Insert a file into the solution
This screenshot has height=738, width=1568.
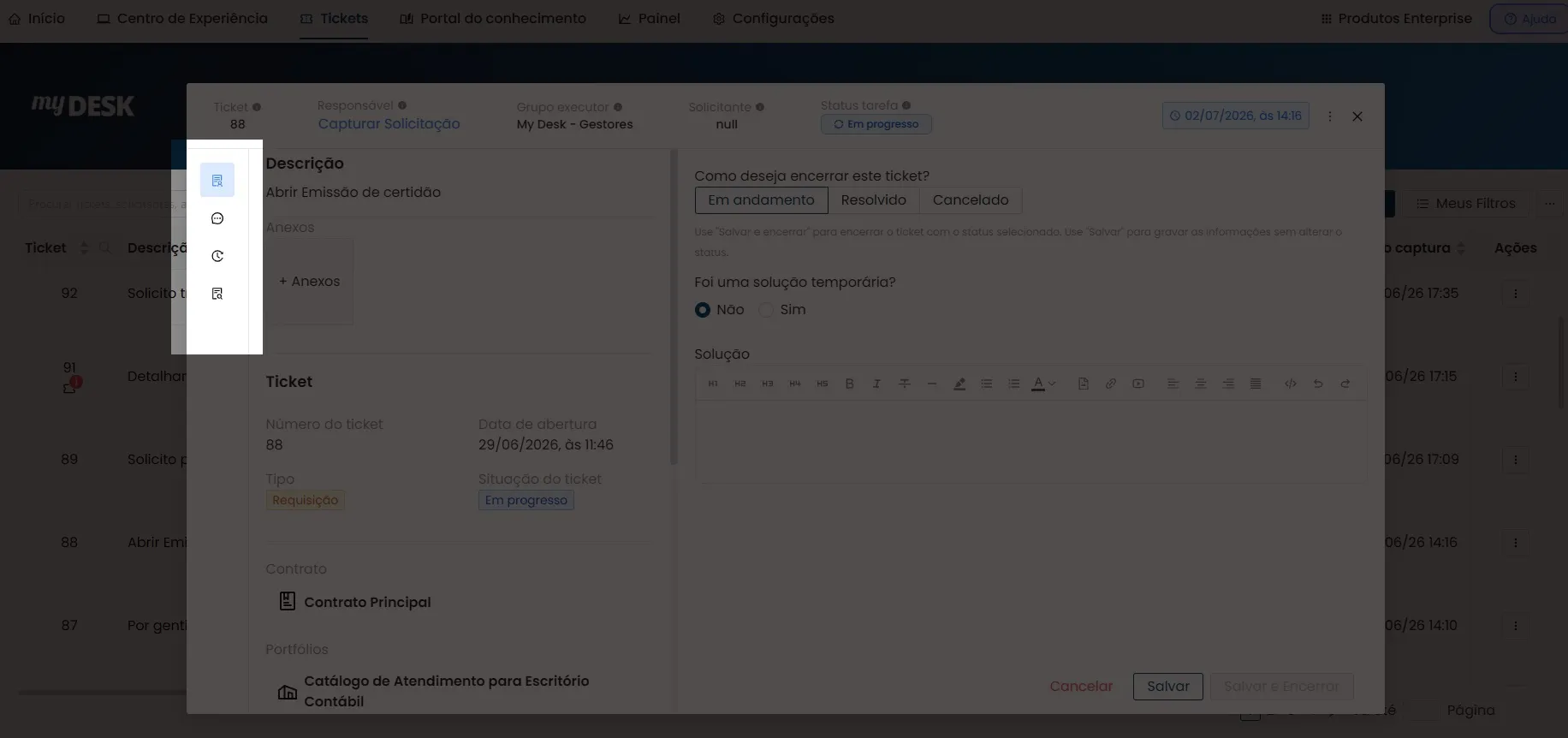(x=1084, y=384)
